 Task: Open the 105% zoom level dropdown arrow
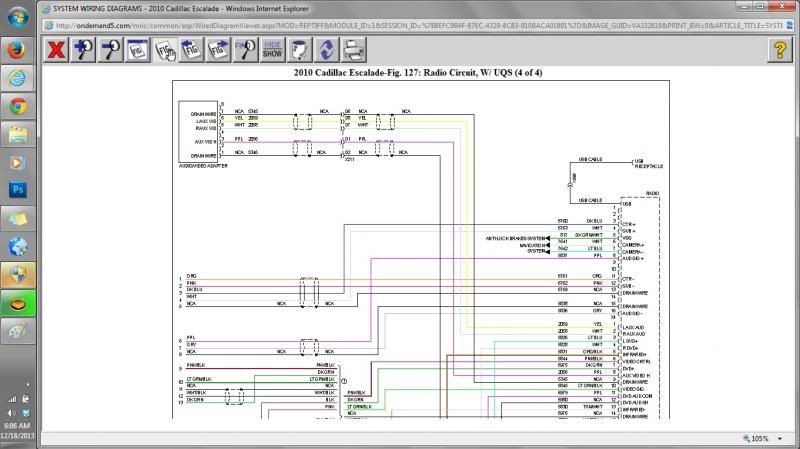pyautogui.click(x=780, y=438)
